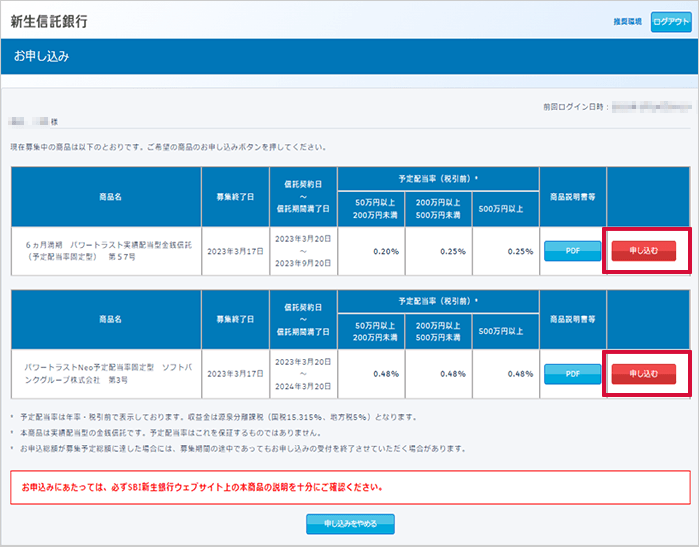The height and width of the screenshot is (547, 699).
Task: Click the 商品説明書等 header in second table
Action: [x=572, y=320]
